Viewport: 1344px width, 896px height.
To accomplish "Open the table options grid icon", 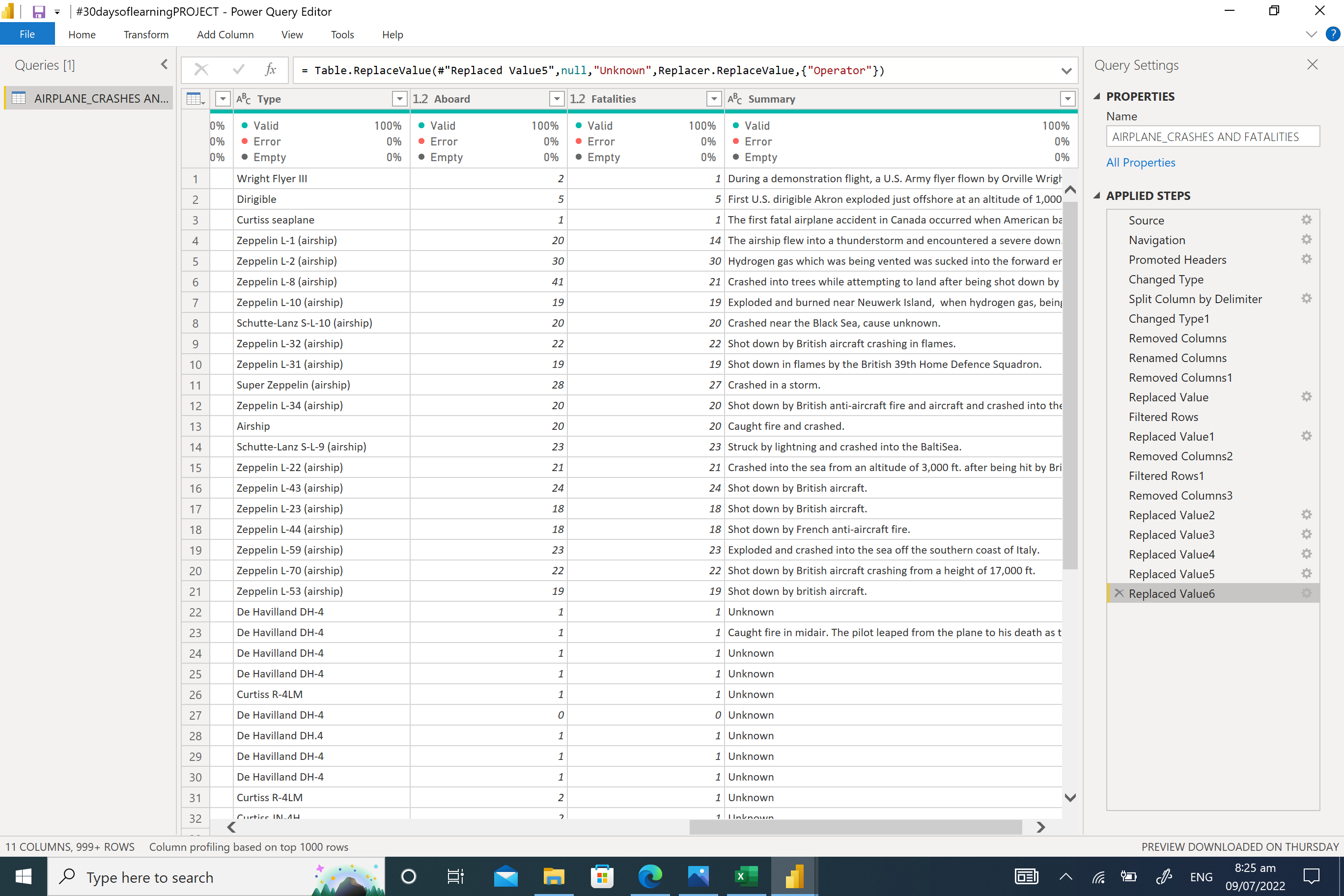I will pos(195,98).
